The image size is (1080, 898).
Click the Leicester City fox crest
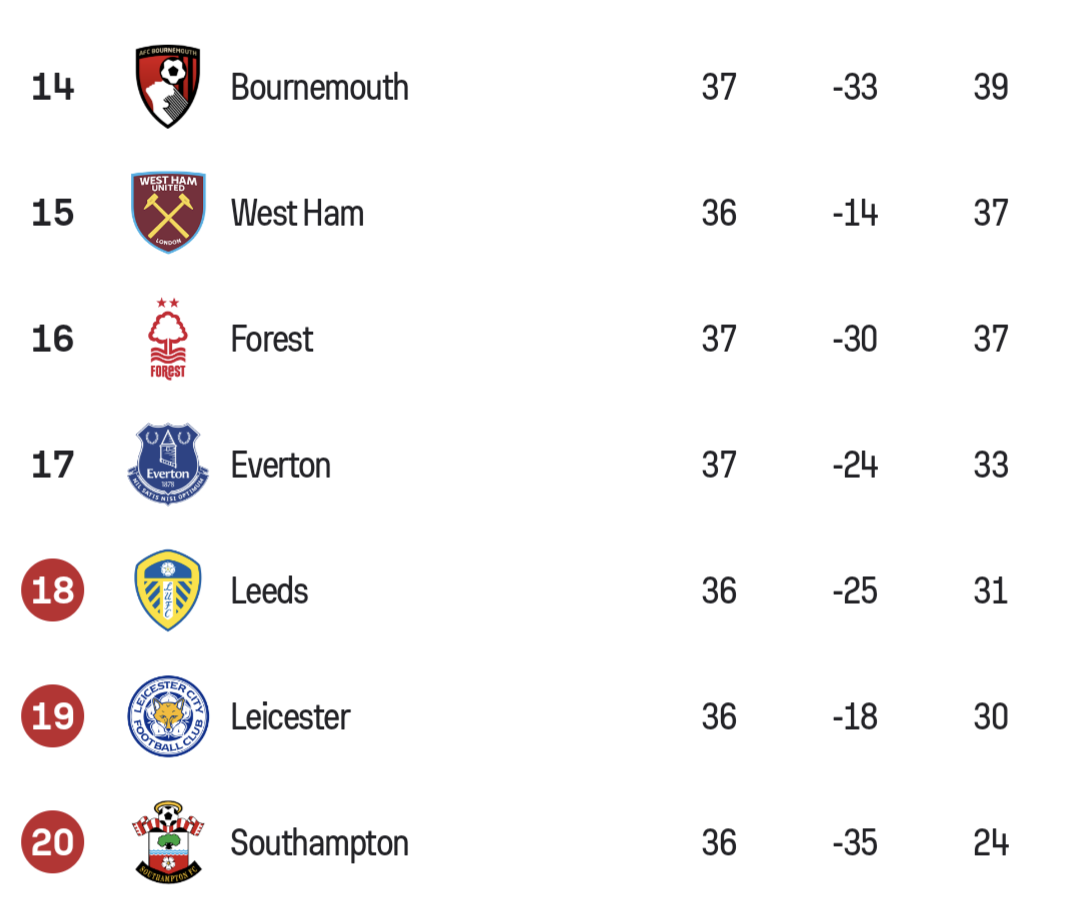tap(168, 716)
